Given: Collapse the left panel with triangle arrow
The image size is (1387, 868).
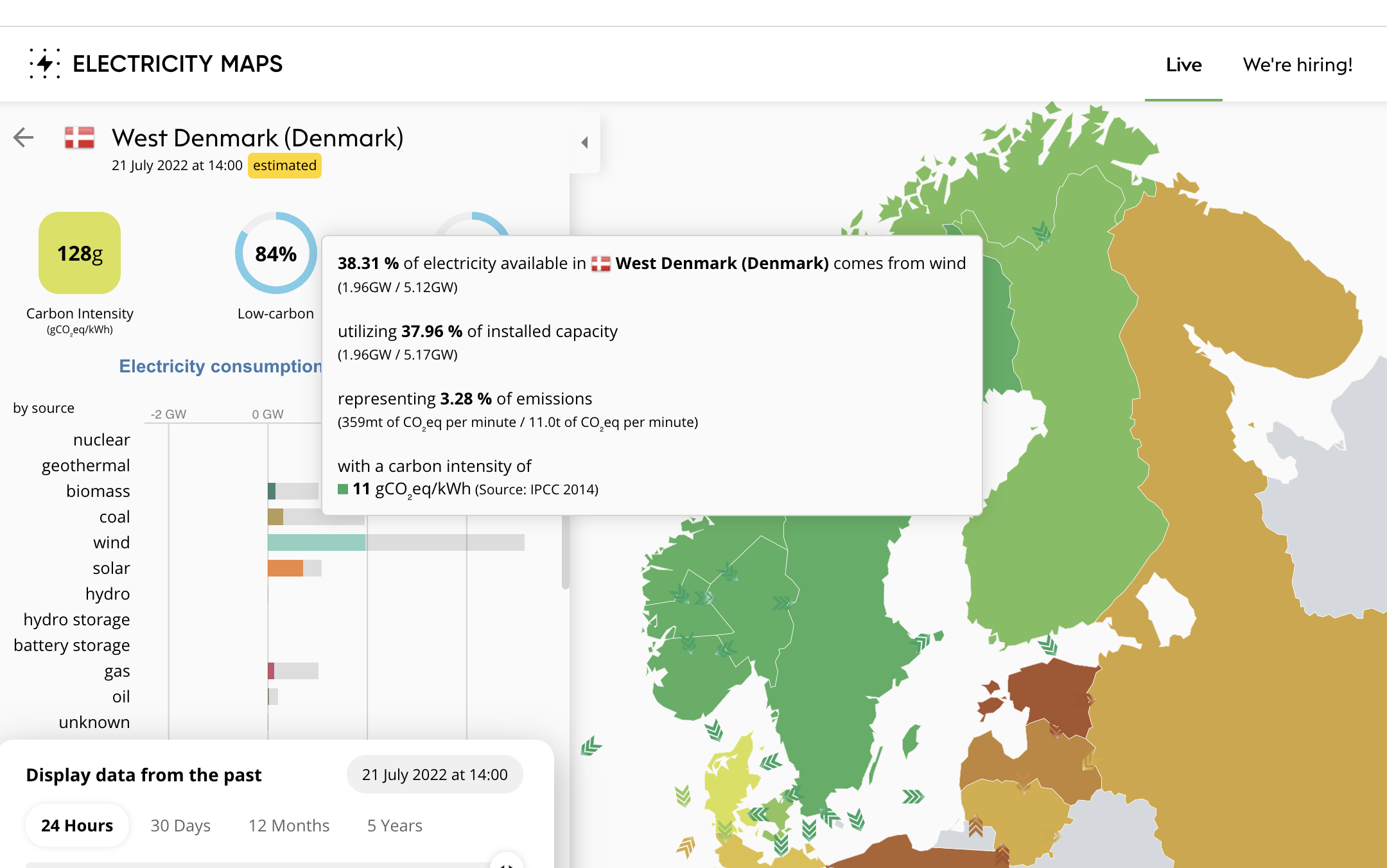Looking at the screenshot, I should [x=584, y=143].
